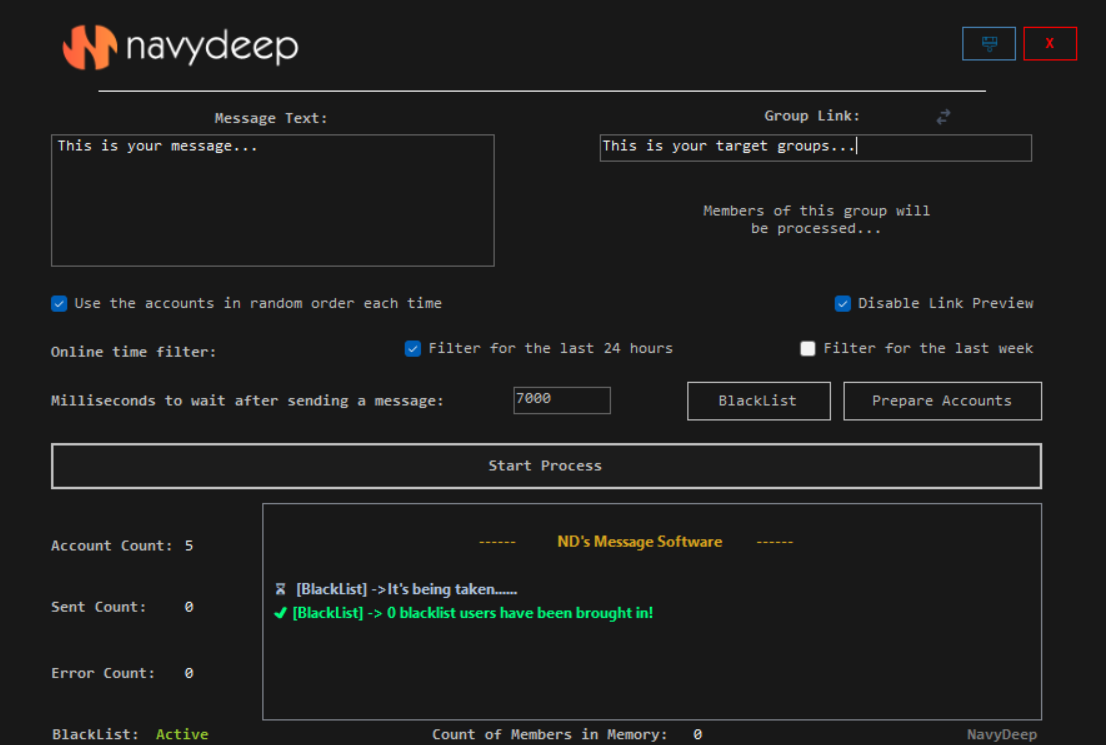Click the navydeep flame logo icon
This screenshot has width=1106, height=745.
(90, 47)
